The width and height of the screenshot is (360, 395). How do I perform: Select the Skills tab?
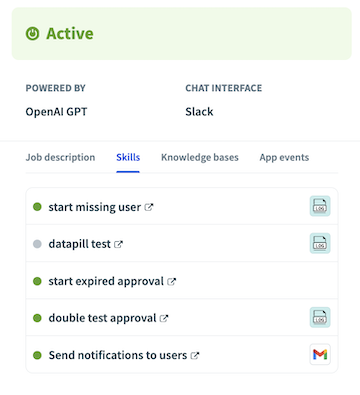tap(128, 157)
